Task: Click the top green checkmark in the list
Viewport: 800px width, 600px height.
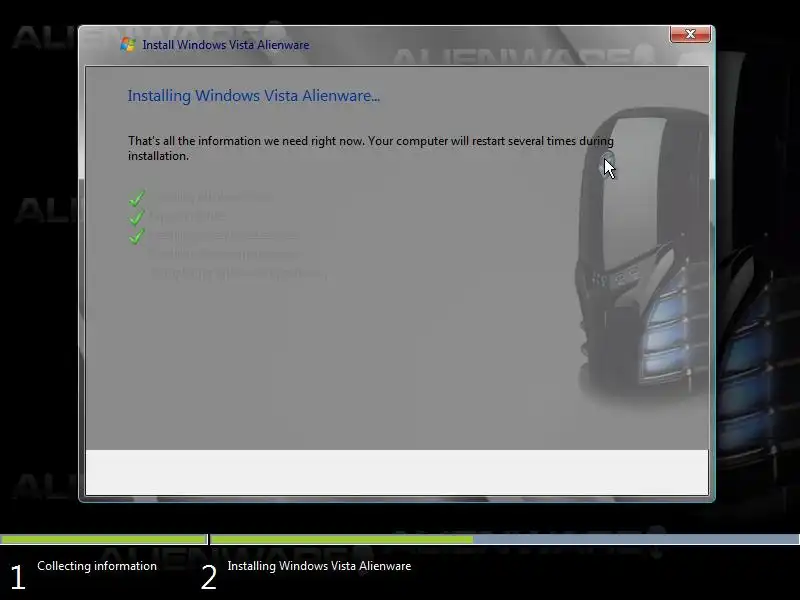Action: 137,198
